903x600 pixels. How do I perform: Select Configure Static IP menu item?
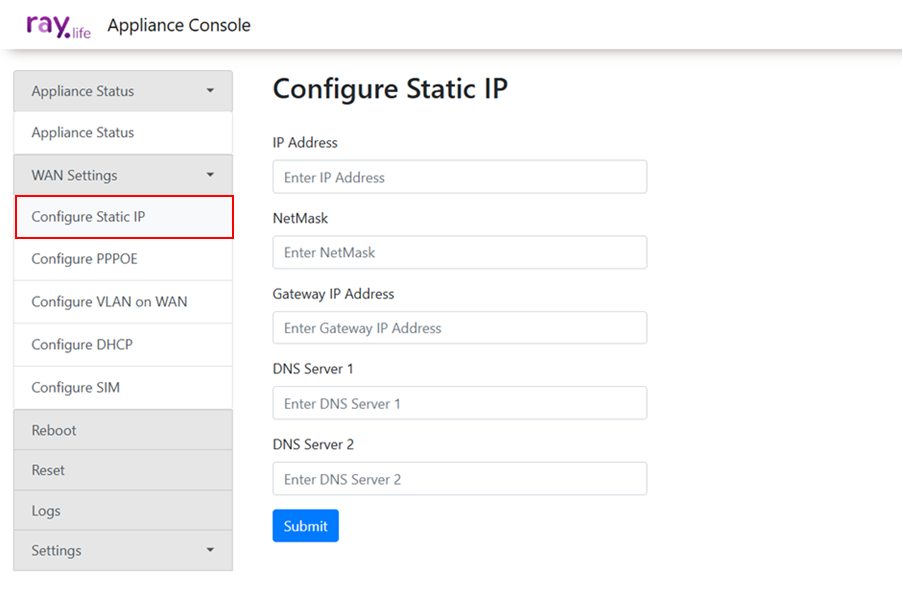tap(88, 217)
